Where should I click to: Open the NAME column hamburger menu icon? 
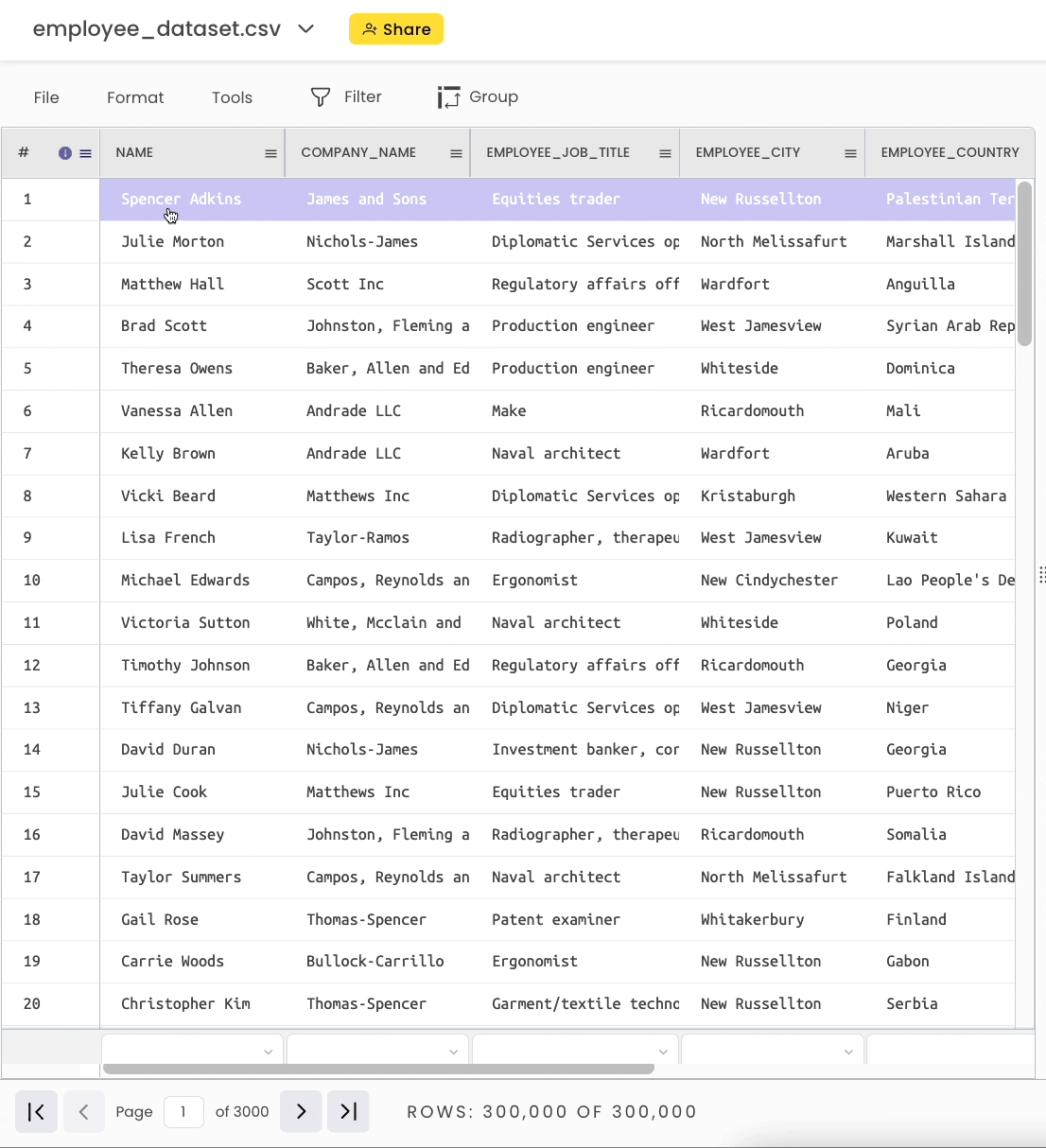click(270, 153)
